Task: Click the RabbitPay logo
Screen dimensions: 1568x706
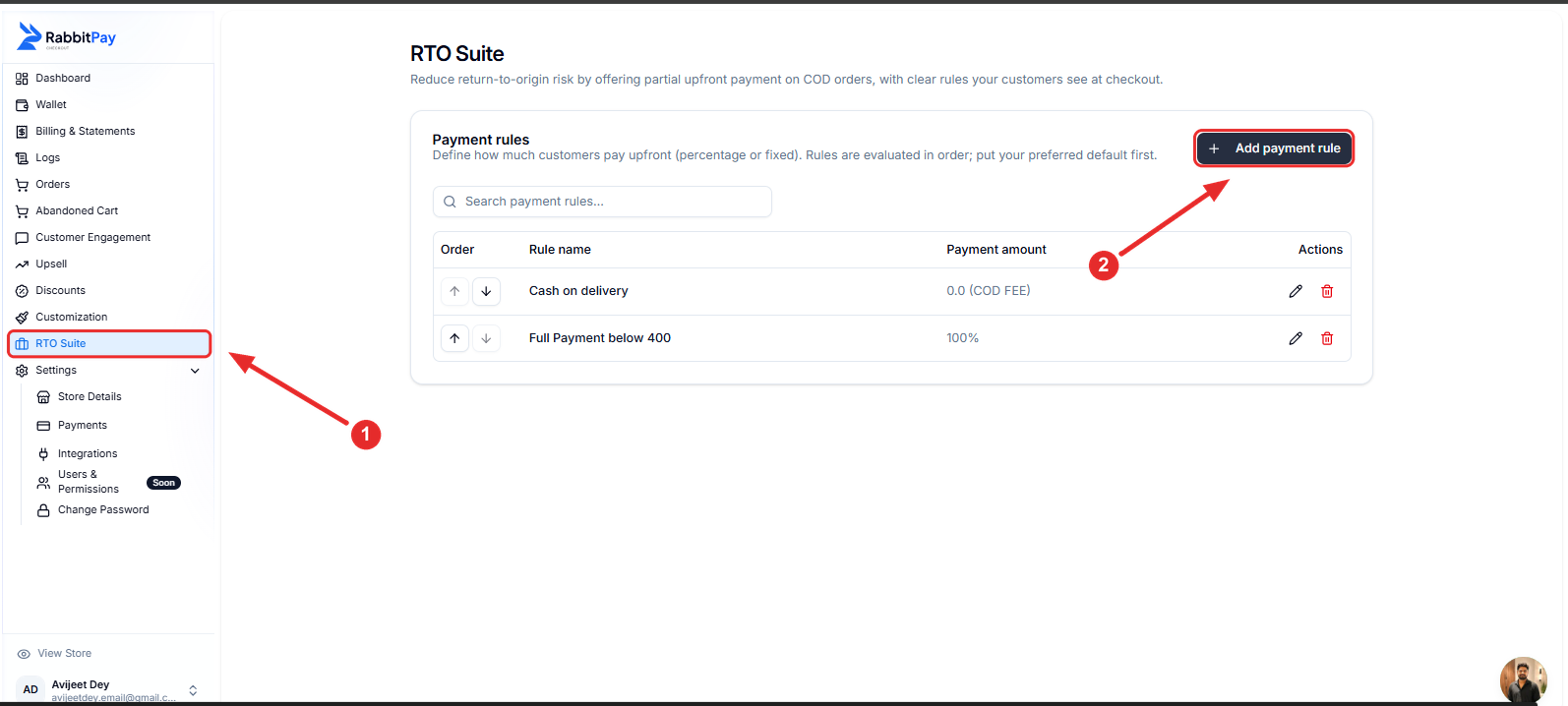Action: coord(67,36)
